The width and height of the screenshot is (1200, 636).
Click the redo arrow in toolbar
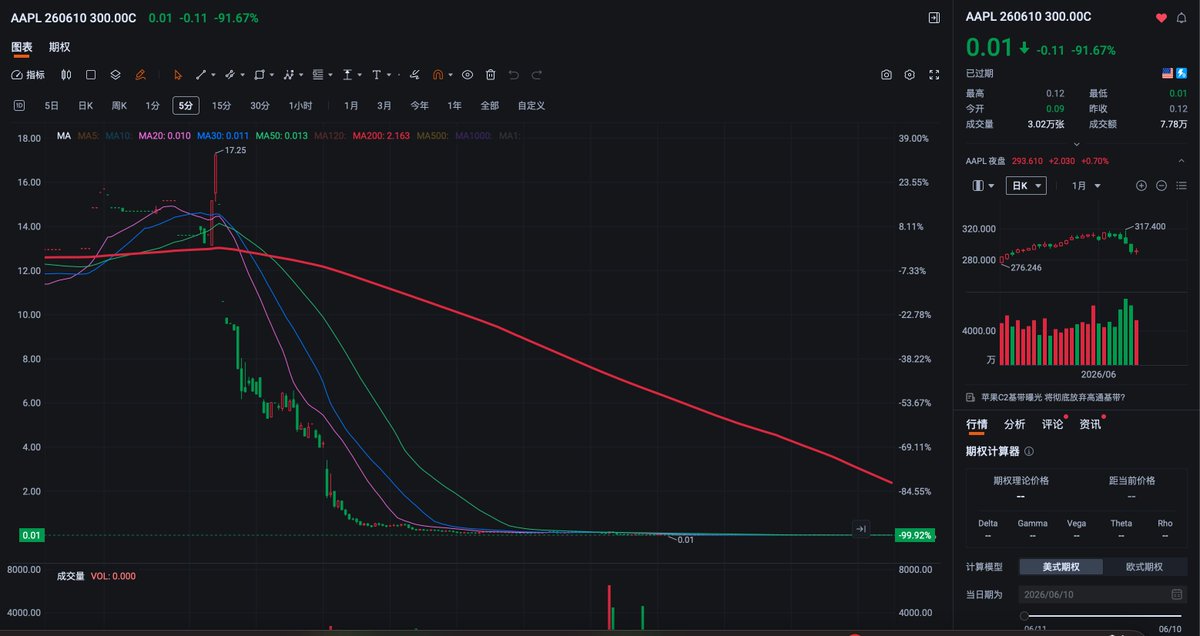(537, 75)
